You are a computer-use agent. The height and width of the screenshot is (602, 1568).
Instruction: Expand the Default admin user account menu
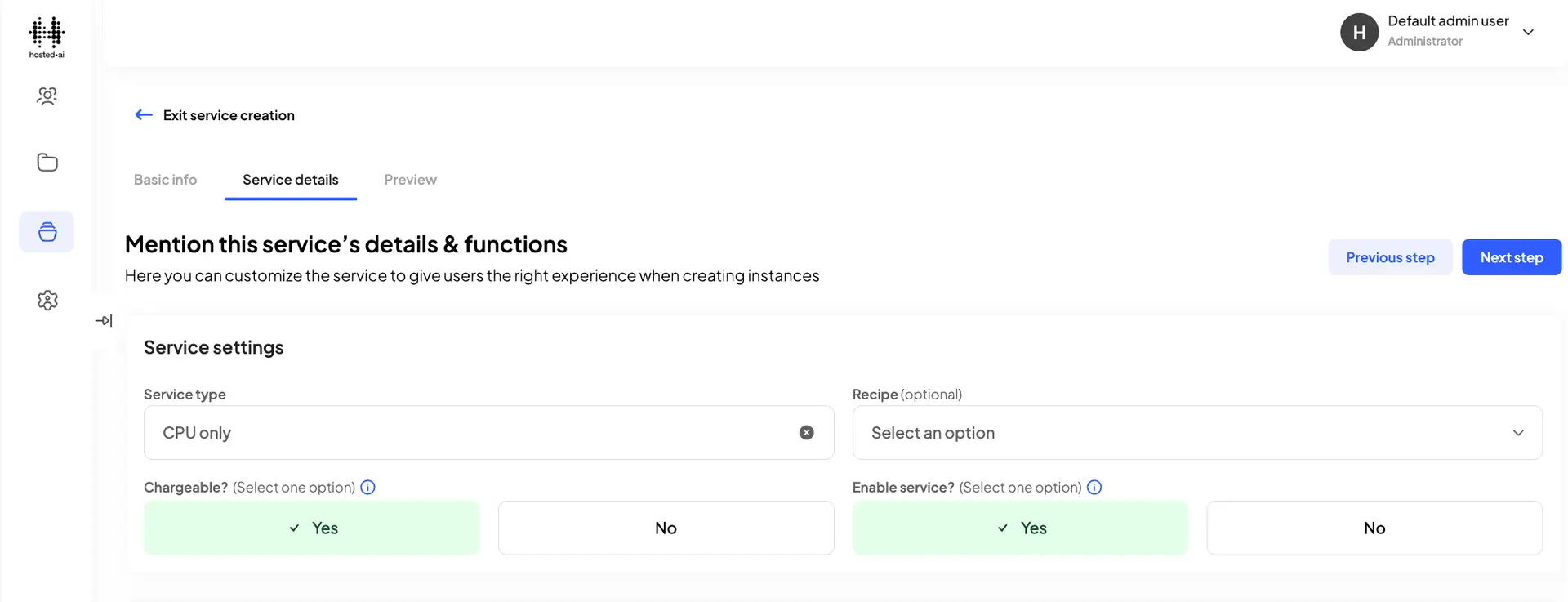[x=1528, y=32]
